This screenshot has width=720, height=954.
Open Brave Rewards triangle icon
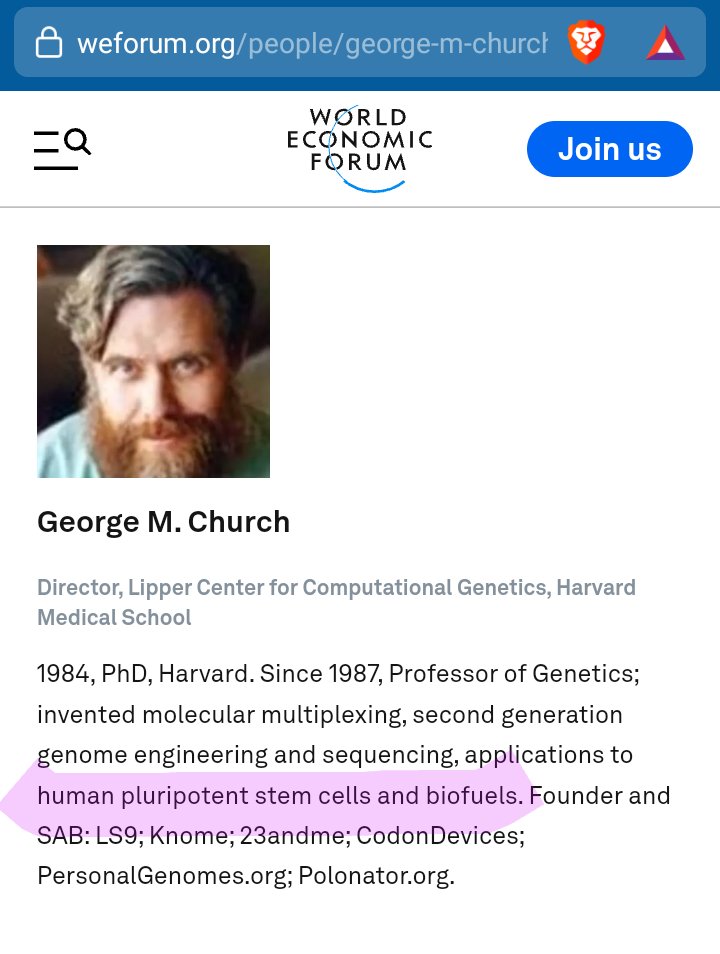click(665, 43)
